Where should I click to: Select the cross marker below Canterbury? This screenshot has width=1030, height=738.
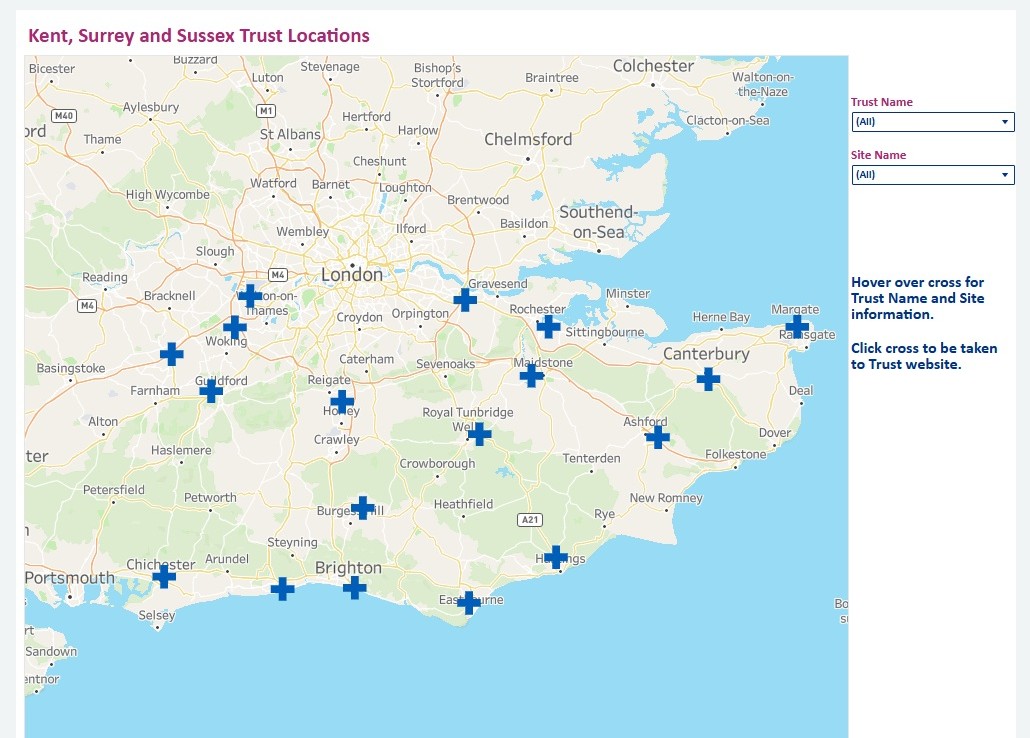point(708,379)
